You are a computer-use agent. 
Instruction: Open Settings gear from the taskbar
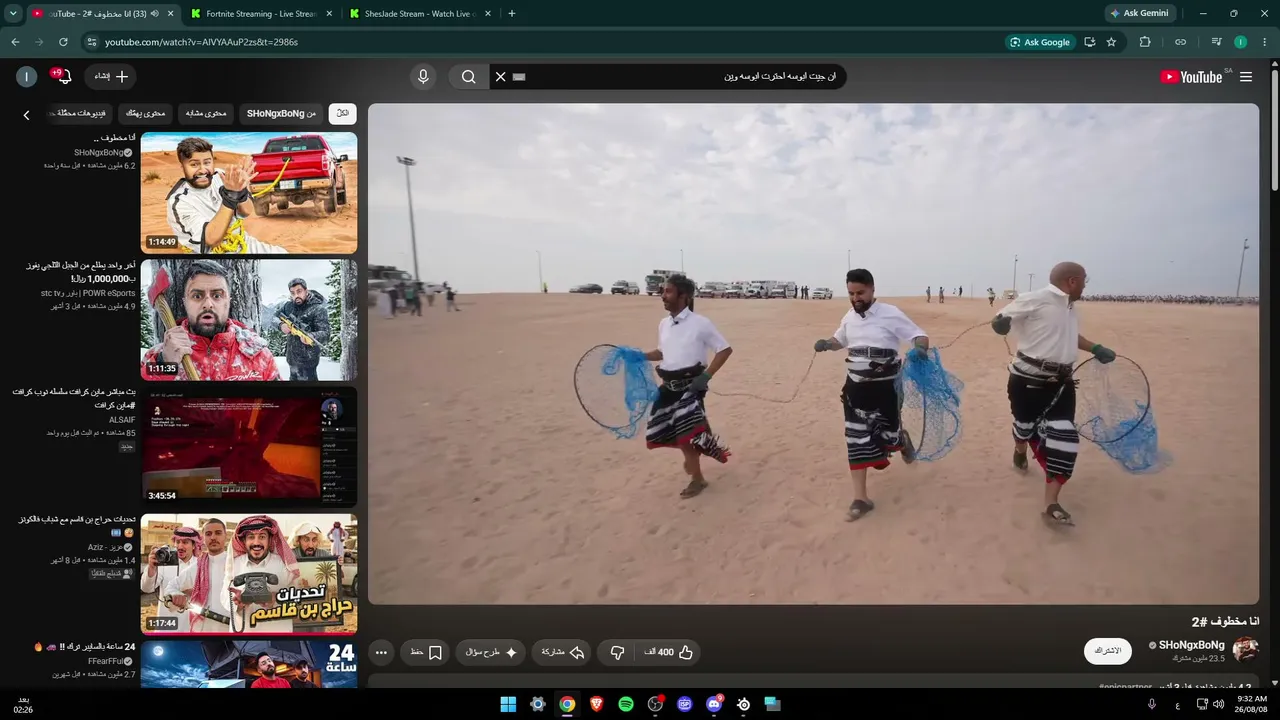538,704
